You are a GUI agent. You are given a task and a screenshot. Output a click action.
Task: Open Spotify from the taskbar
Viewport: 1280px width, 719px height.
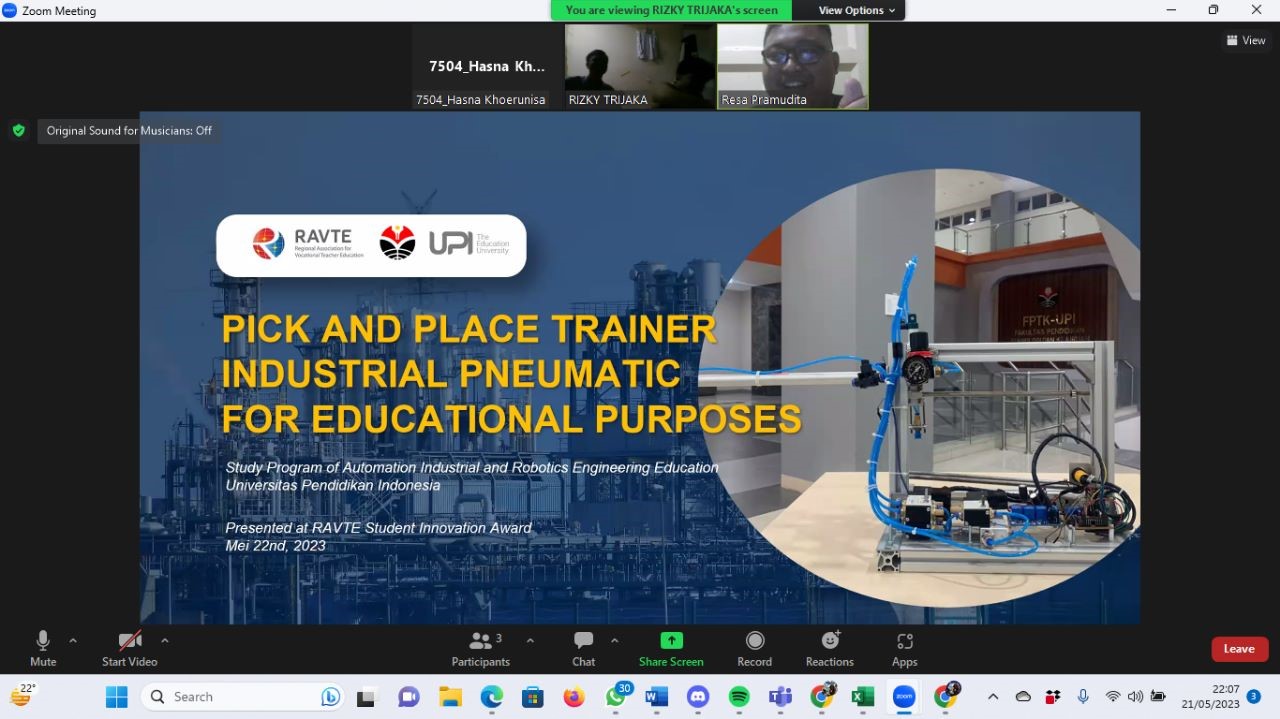click(x=739, y=697)
